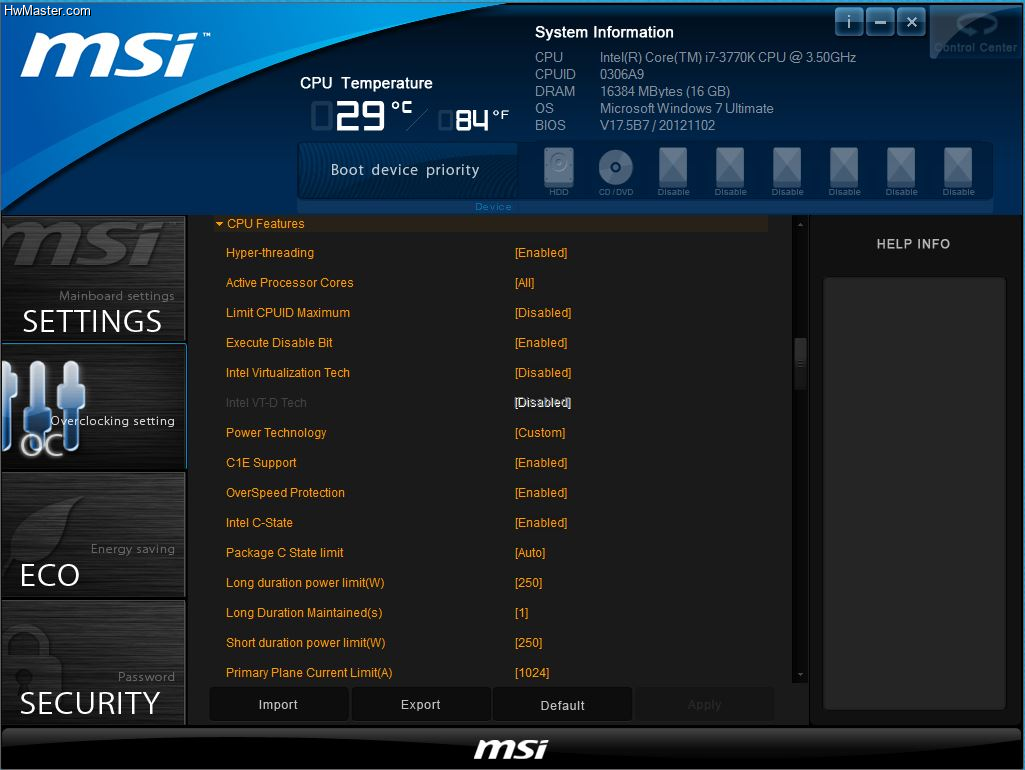Click the HELP INFO heading
This screenshot has height=770, width=1025.
click(913, 244)
